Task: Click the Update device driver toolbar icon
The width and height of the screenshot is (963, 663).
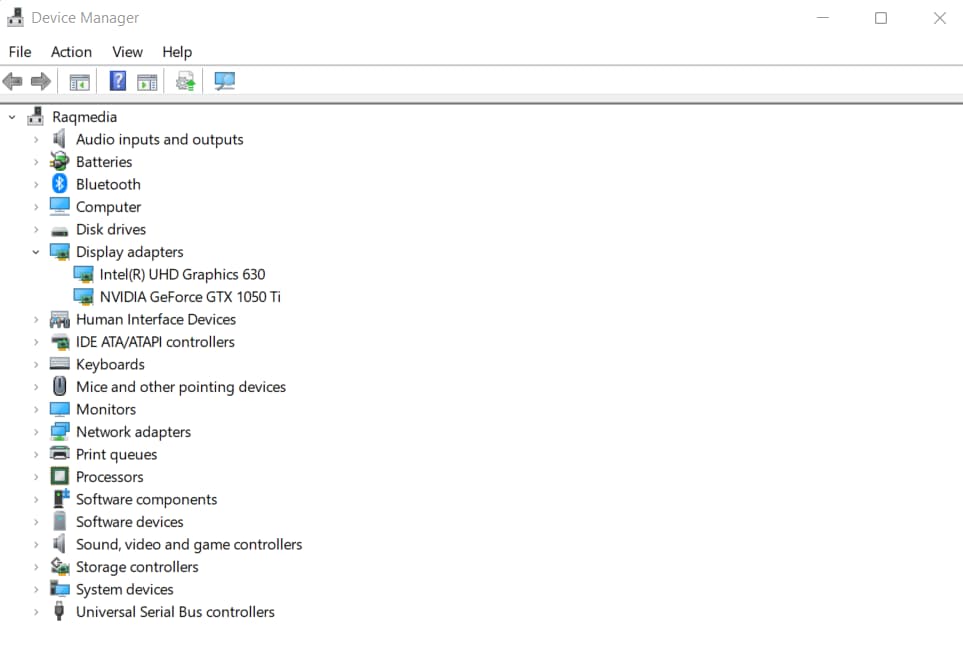Action: pyautogui.click(x=185, y=82)
